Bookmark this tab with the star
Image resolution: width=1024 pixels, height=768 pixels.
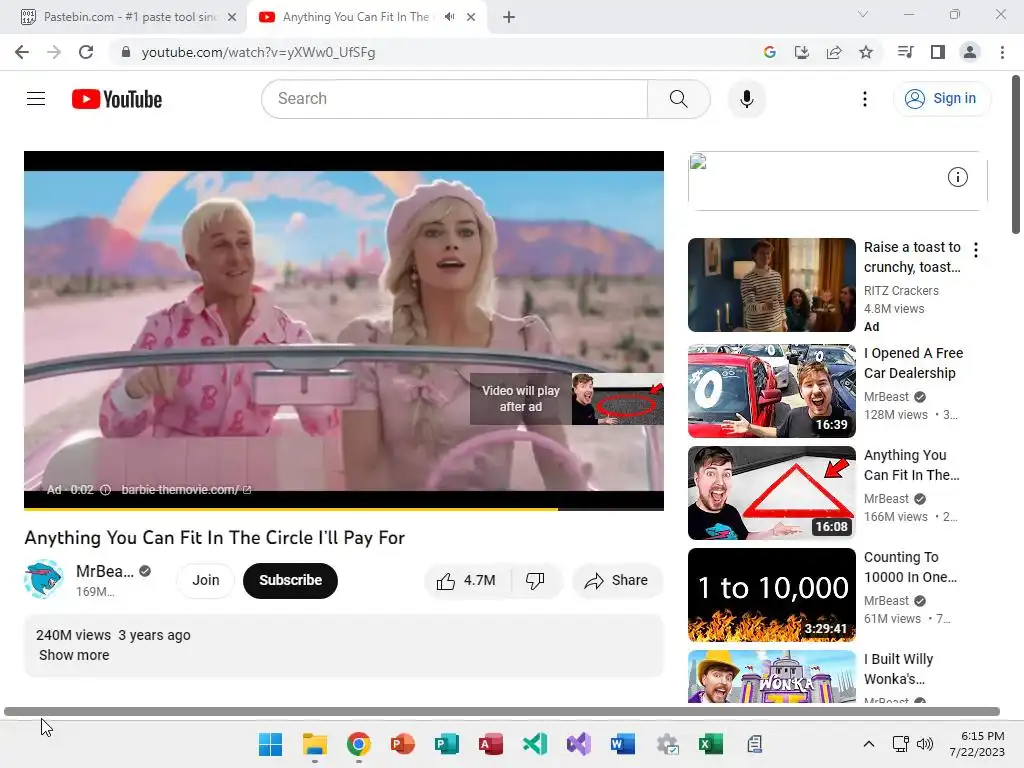pyautogui.click(x=866, y=52)
